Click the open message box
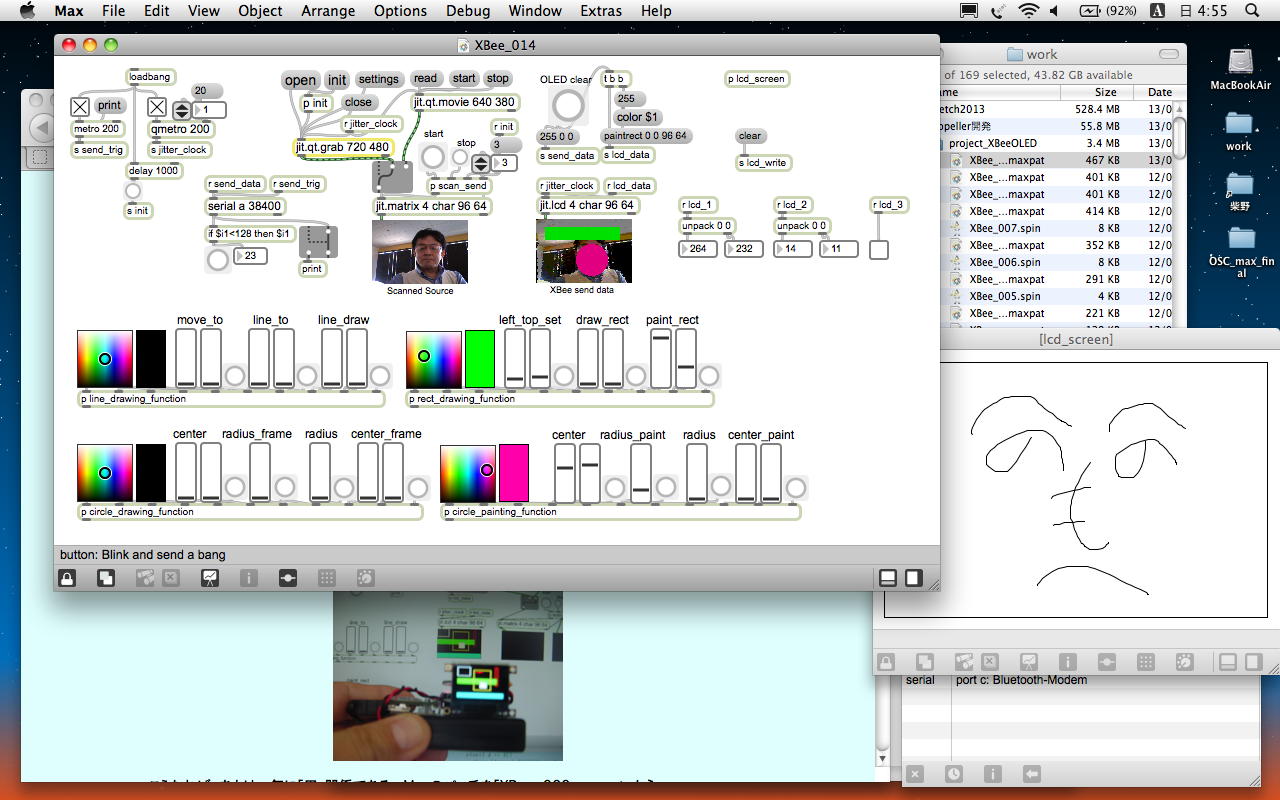Screen dimensions: 1280x800 pos(300,81)
